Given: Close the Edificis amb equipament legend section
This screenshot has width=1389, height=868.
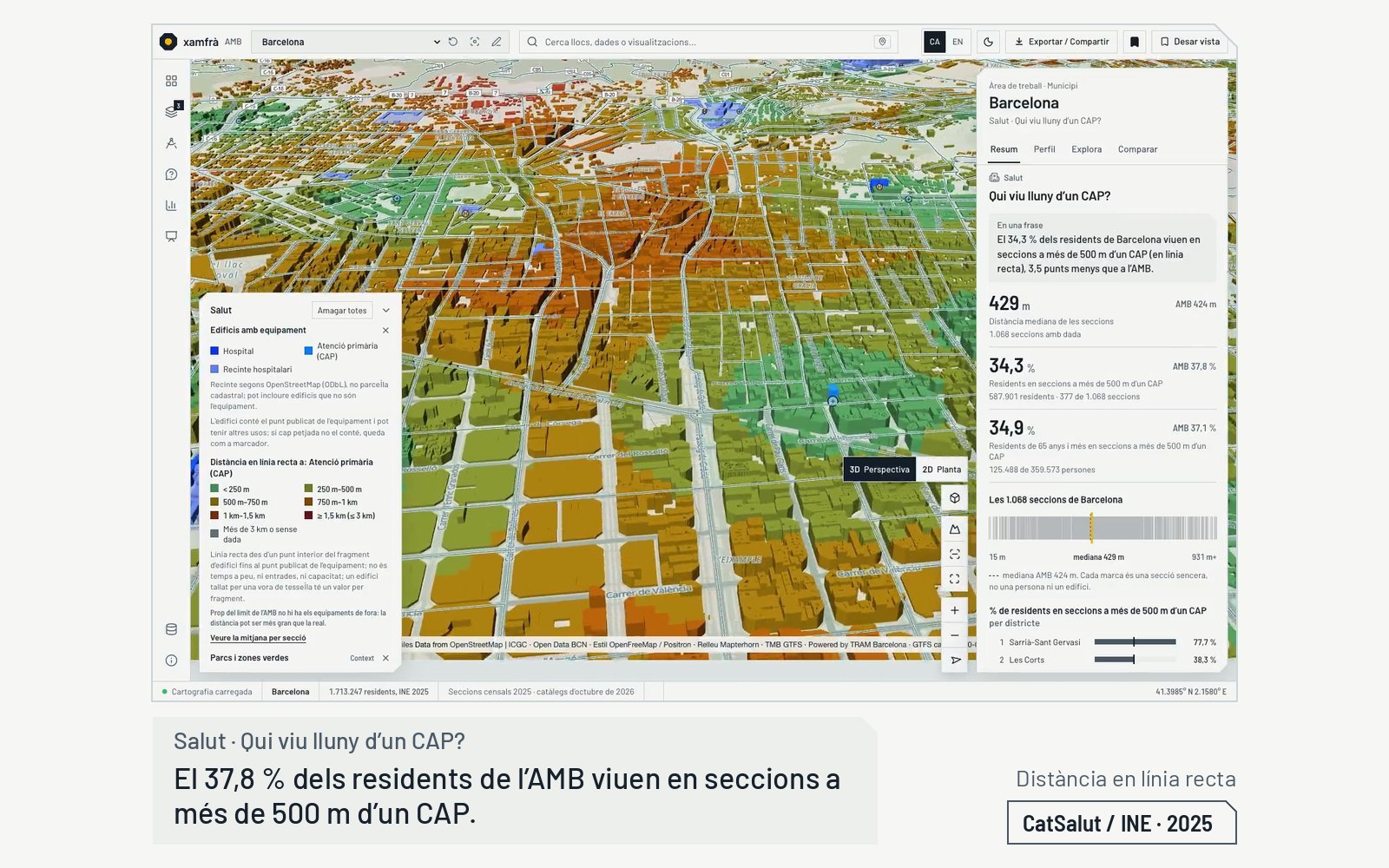Looking at the screenshot, I should (385, 331).
